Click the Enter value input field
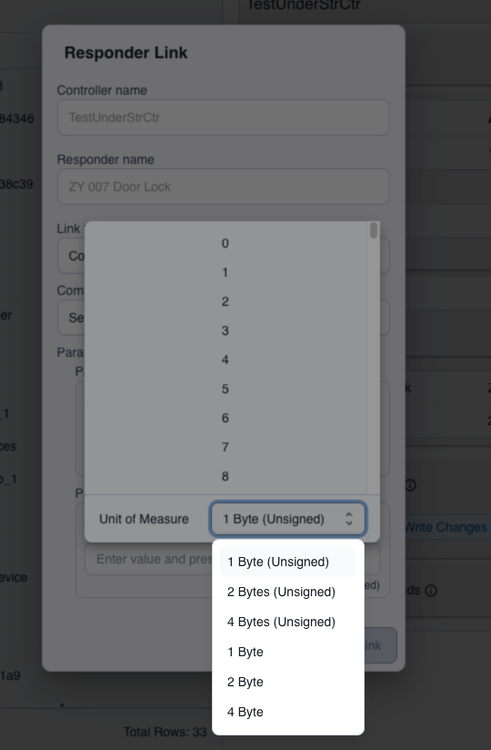The image size is (491, 750). [149, 559]
